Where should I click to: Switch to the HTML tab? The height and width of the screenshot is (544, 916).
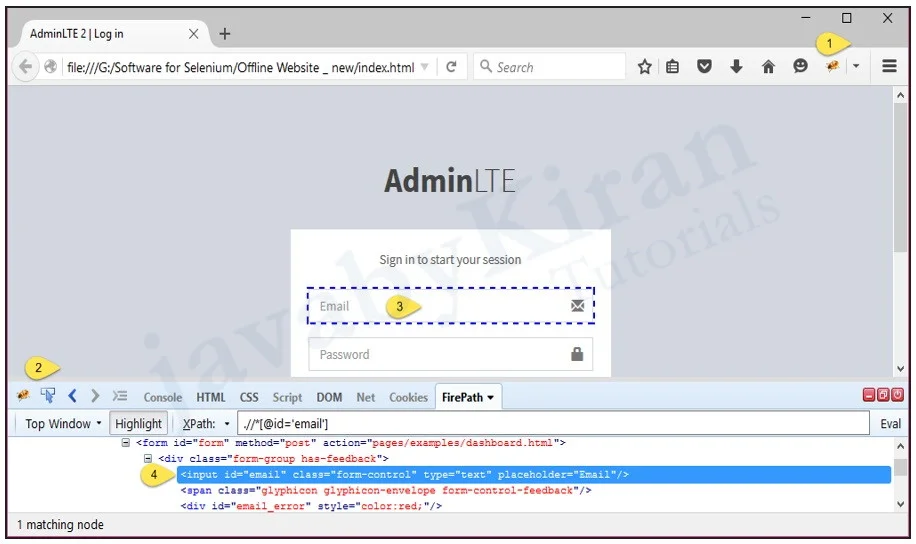pyautogui.click(x=210, y=397)
